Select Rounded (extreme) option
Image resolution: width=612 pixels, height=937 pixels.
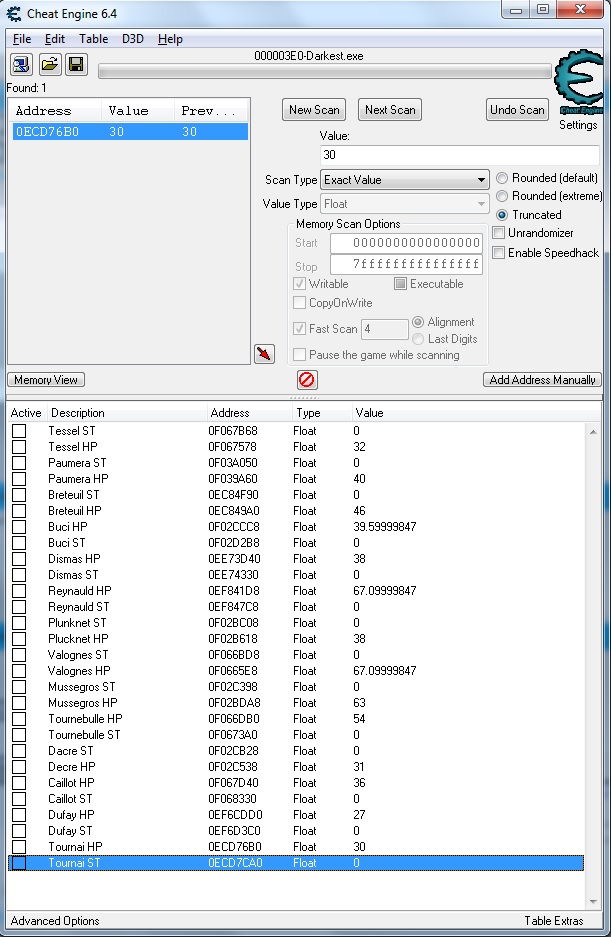[549, 196]
